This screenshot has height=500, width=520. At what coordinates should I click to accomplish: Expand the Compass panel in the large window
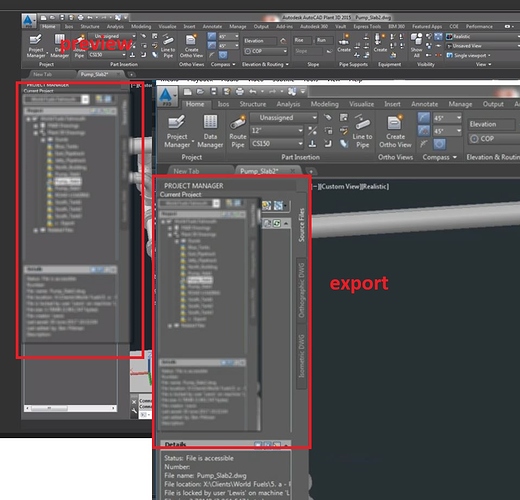[440, 157]
